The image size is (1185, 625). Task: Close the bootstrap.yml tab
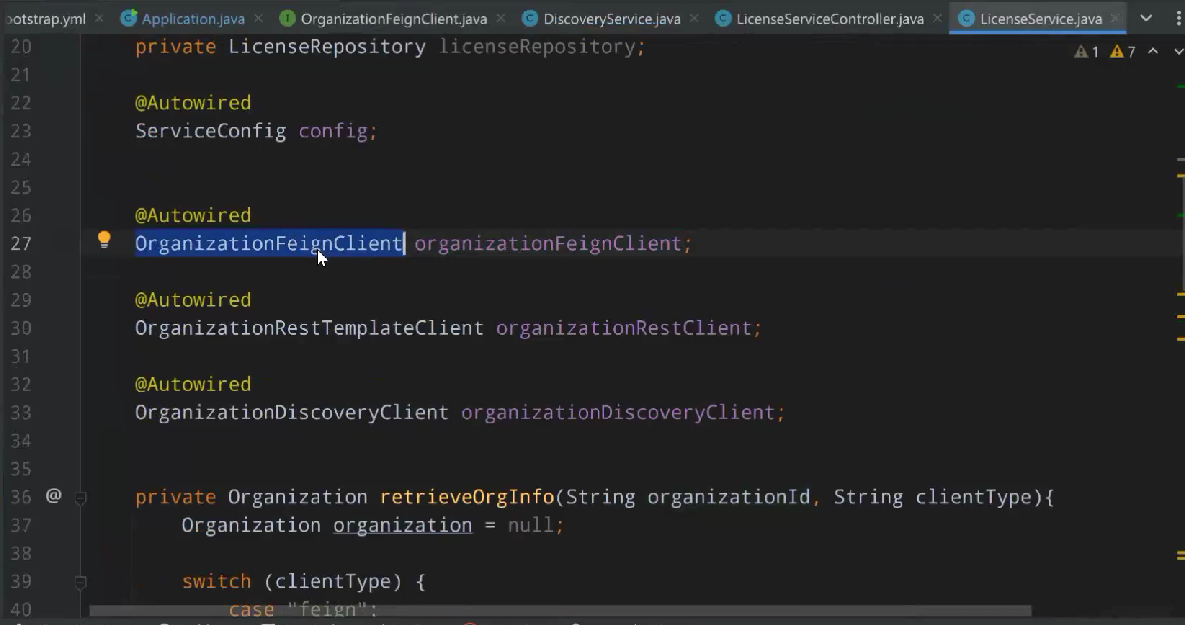[x=99, y=18]
